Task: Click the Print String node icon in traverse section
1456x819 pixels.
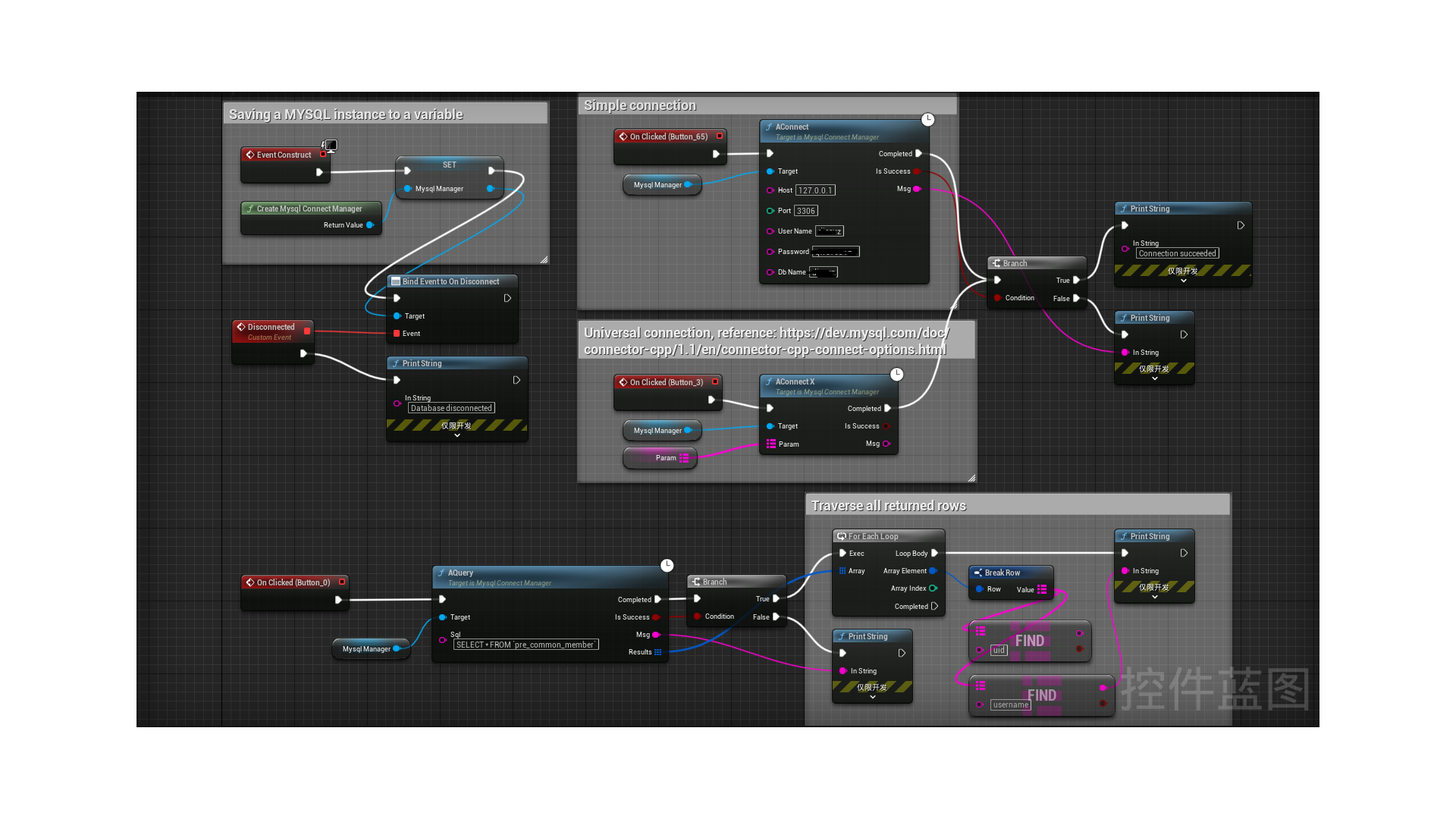Action: (x=1125, y=535)
